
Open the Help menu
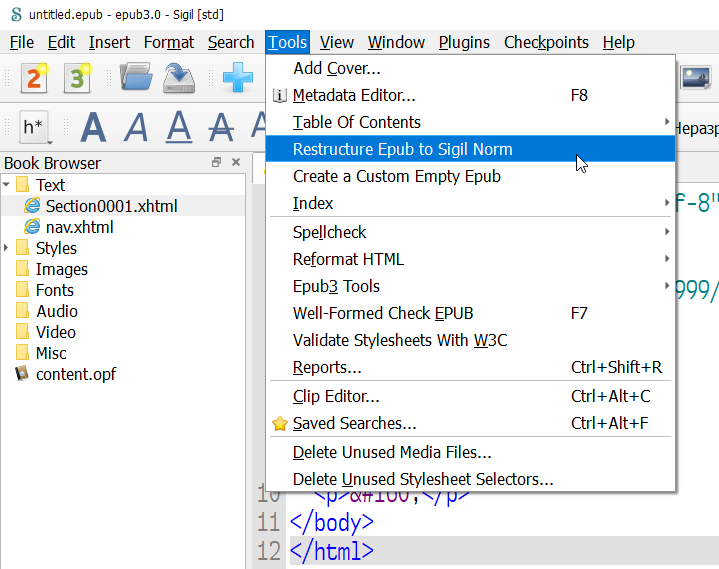point(619,42)
